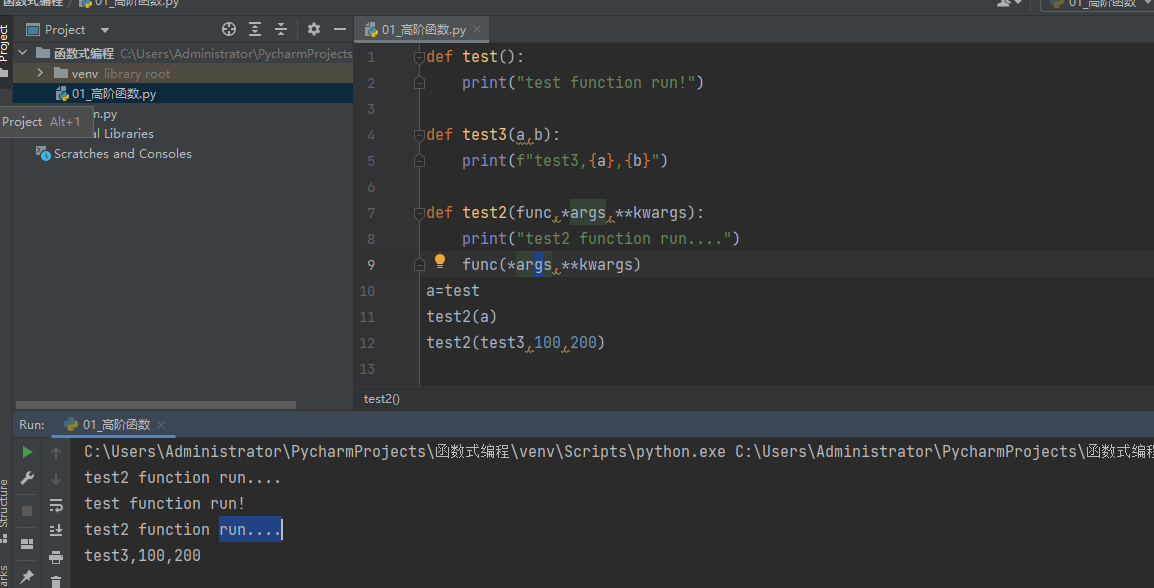This screenshot has height=588, width=1154.
Task: Clear console output with trash icon
Action: click(x=56, y=581)
